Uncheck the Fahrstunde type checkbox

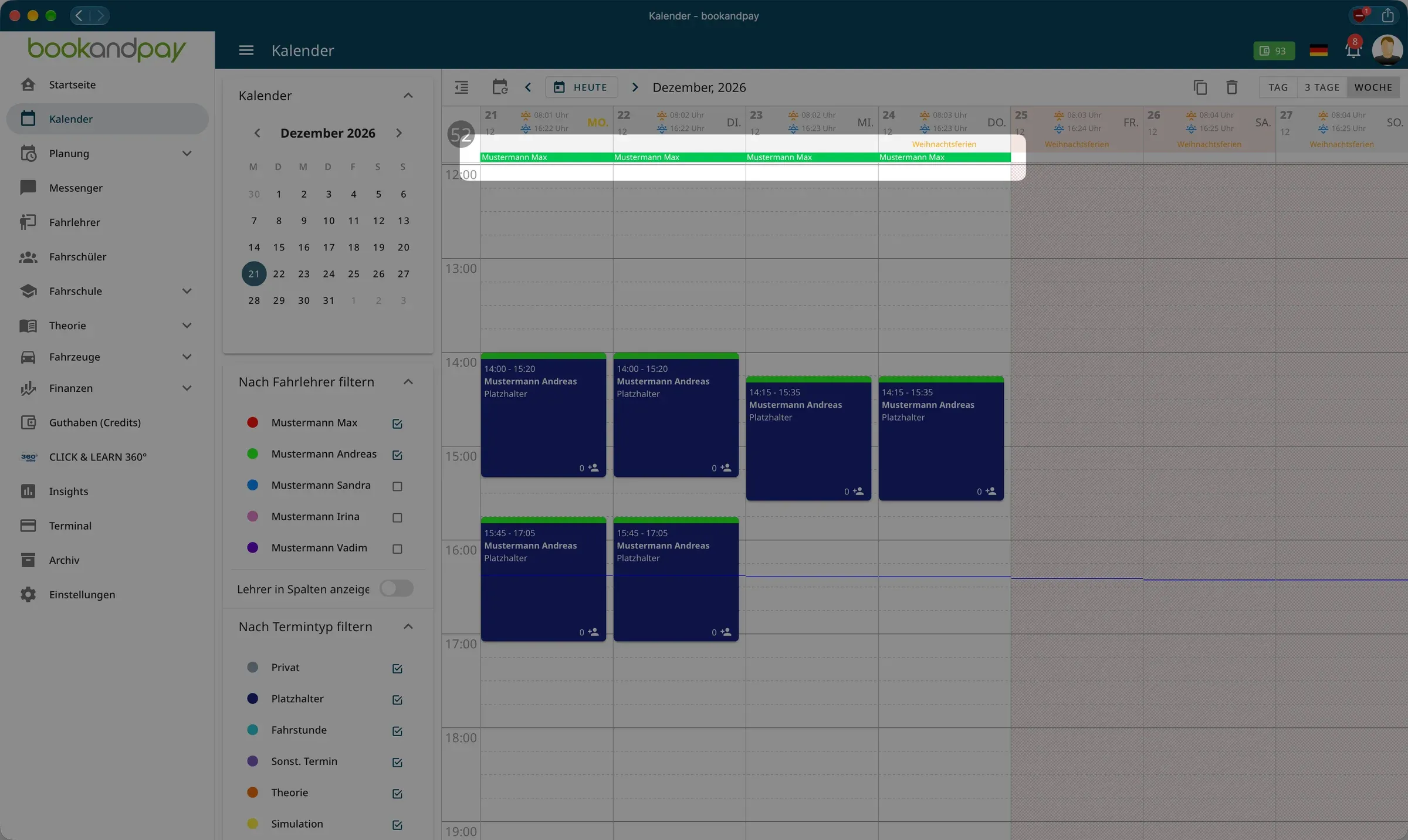point(397,731)
